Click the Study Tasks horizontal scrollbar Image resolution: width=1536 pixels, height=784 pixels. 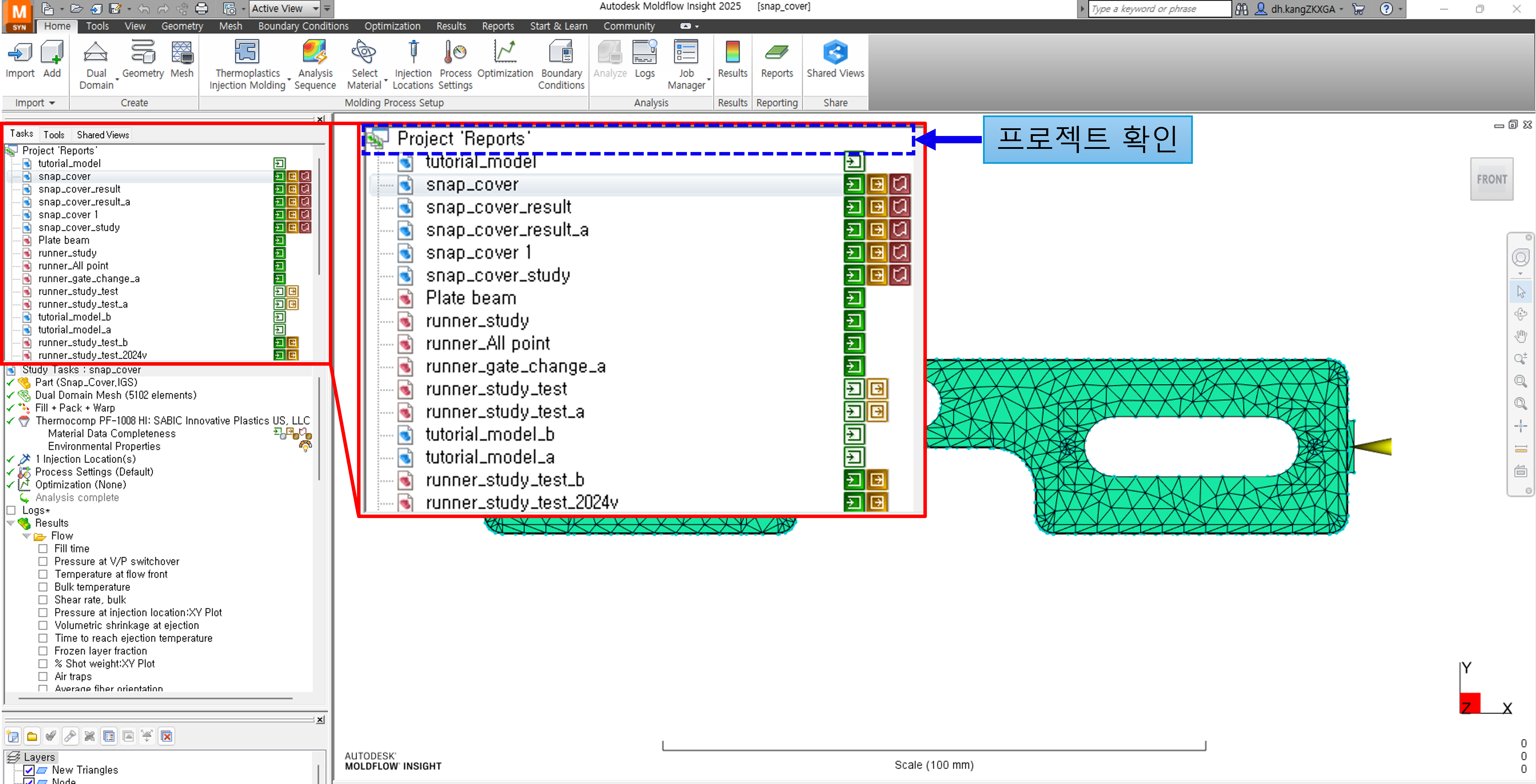pyautogui.click(x=156, y=698)
